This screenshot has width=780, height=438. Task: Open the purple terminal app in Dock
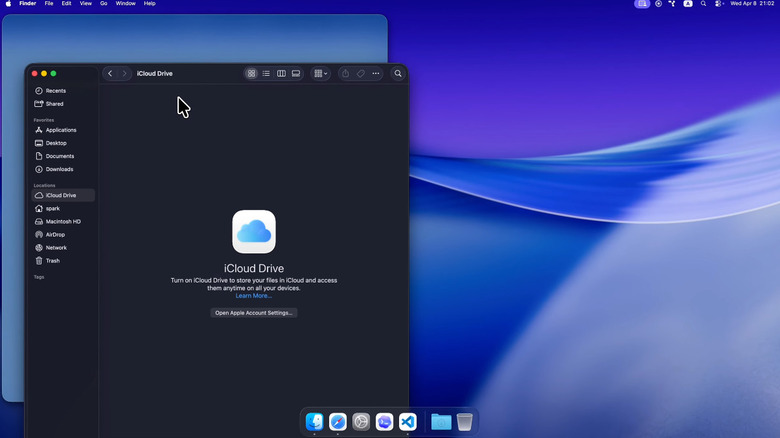coord(385,422)
